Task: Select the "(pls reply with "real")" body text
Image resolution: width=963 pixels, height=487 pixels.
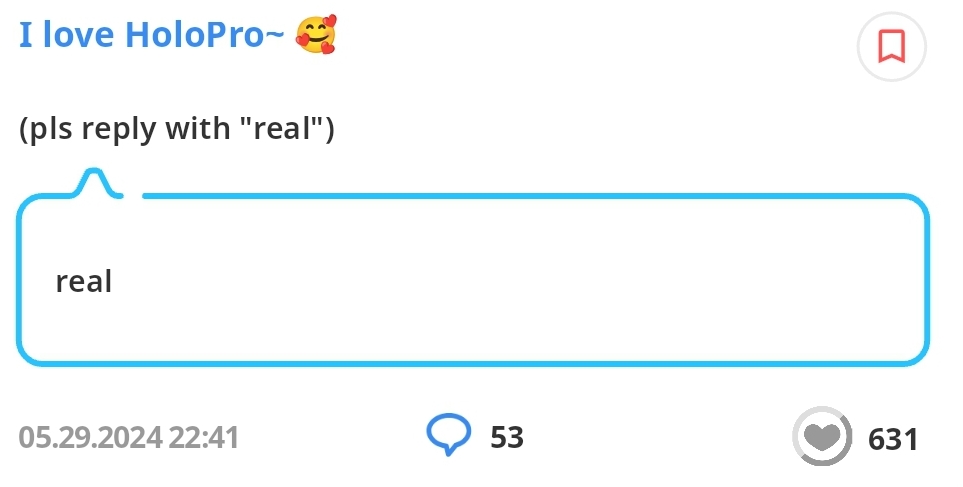Action: click(x=175, y=130)
